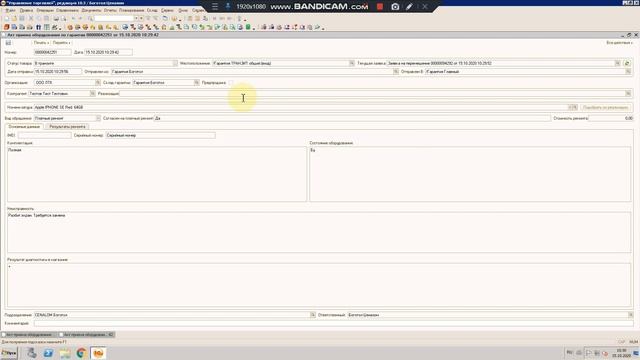Open the Организация selection button

[98, 82]
